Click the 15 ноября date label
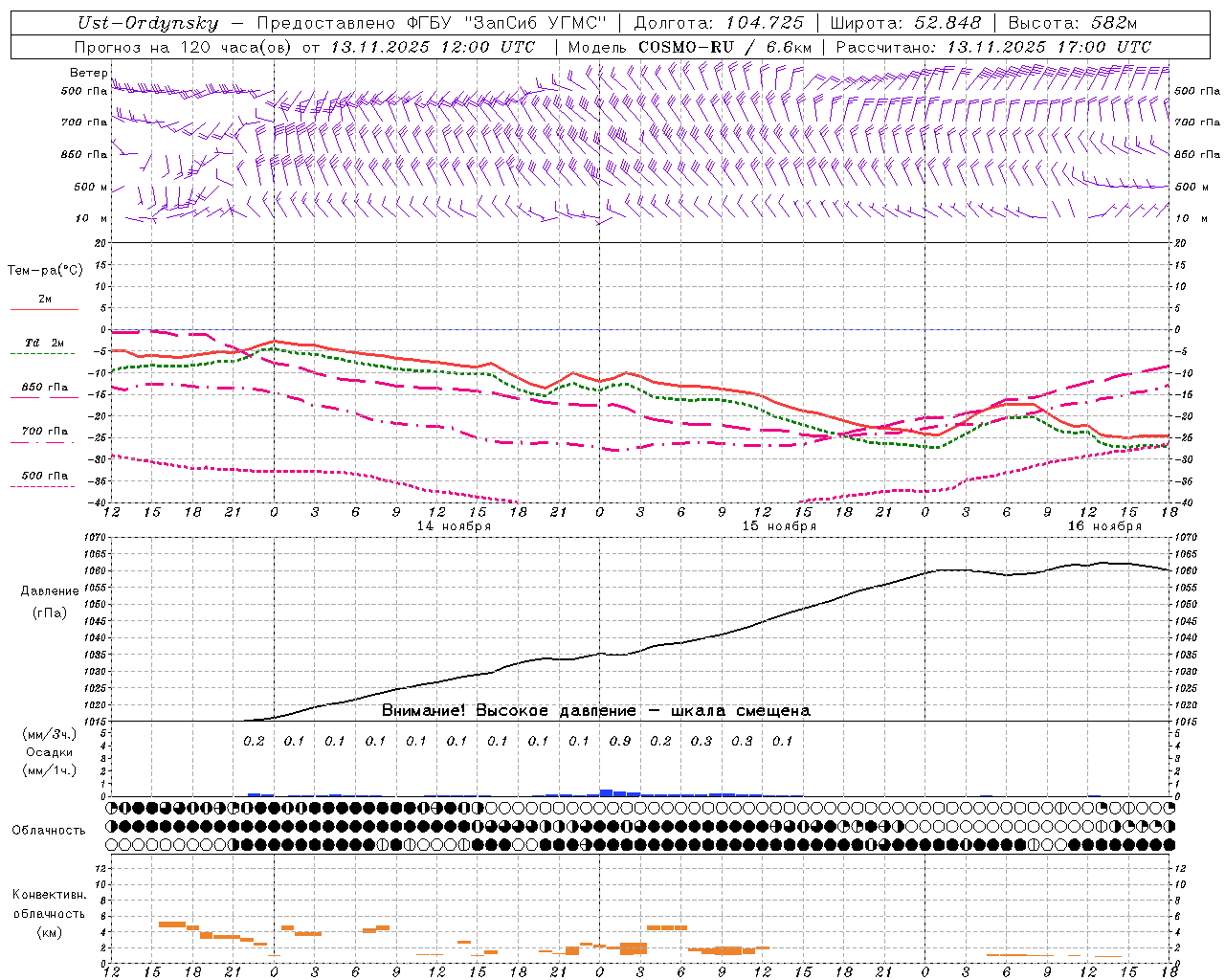Viewport: 1225px width, 980px height. pos(779,526)
